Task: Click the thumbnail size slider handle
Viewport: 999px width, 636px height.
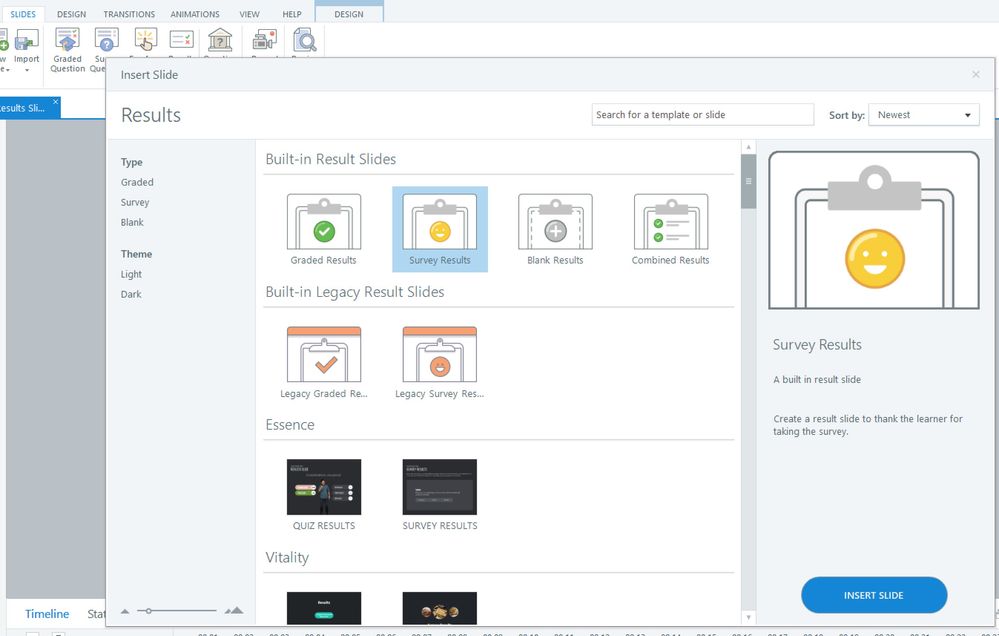Action: [149, 610]
